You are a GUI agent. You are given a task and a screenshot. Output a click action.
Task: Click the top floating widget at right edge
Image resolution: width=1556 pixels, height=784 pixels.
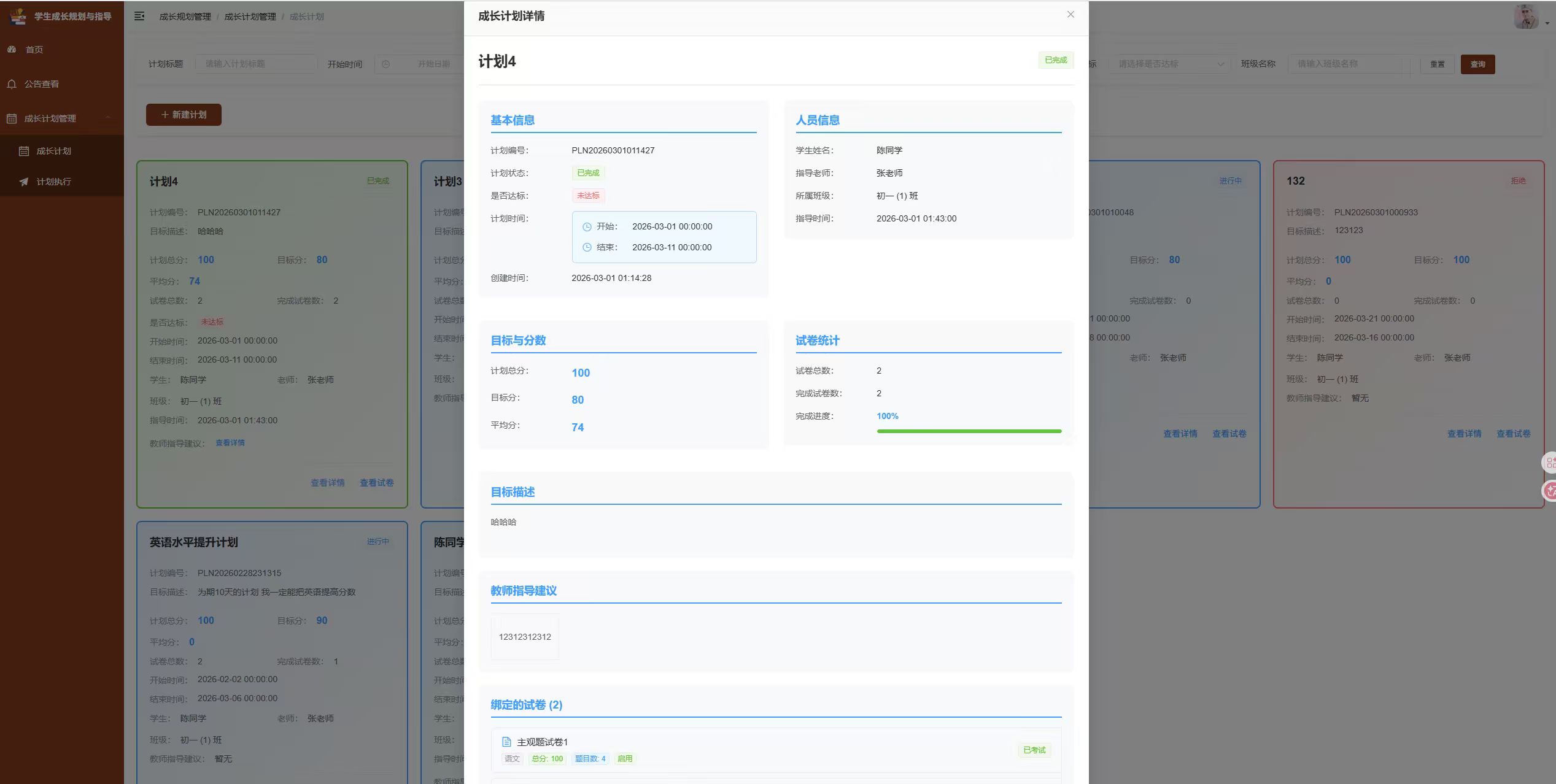tap(1549, 463)
